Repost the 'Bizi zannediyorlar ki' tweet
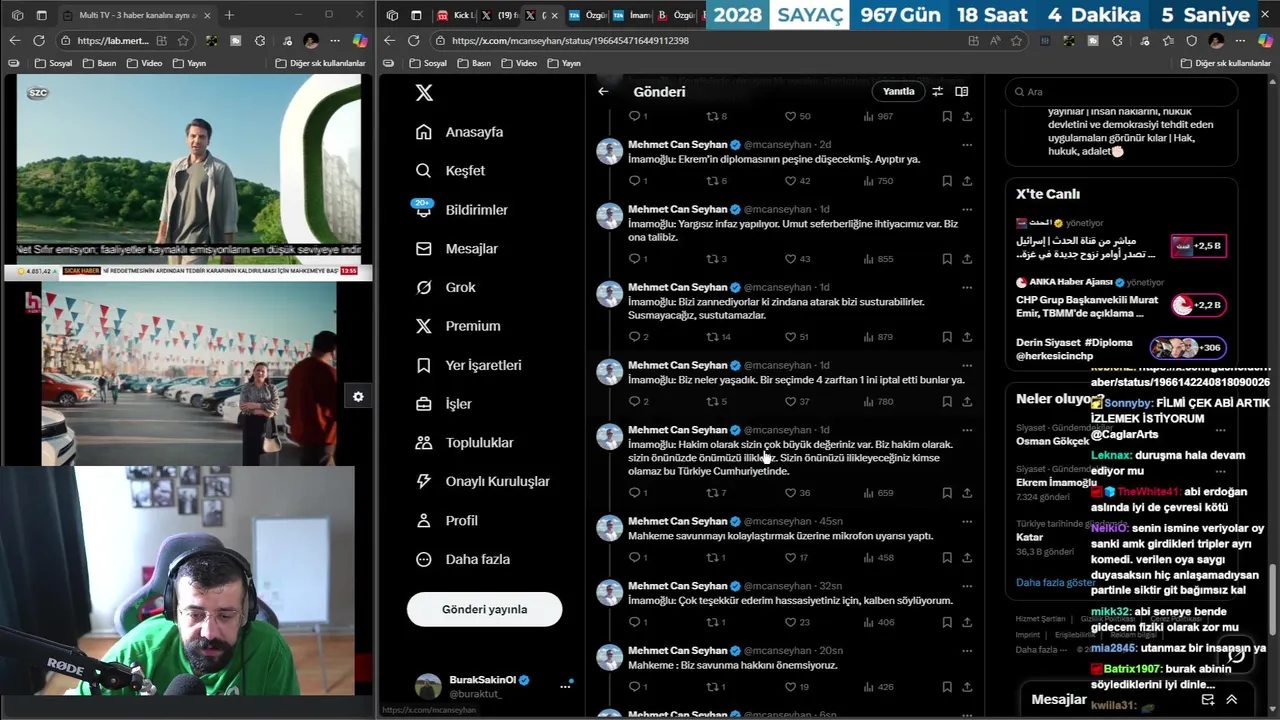 [719, 337]
